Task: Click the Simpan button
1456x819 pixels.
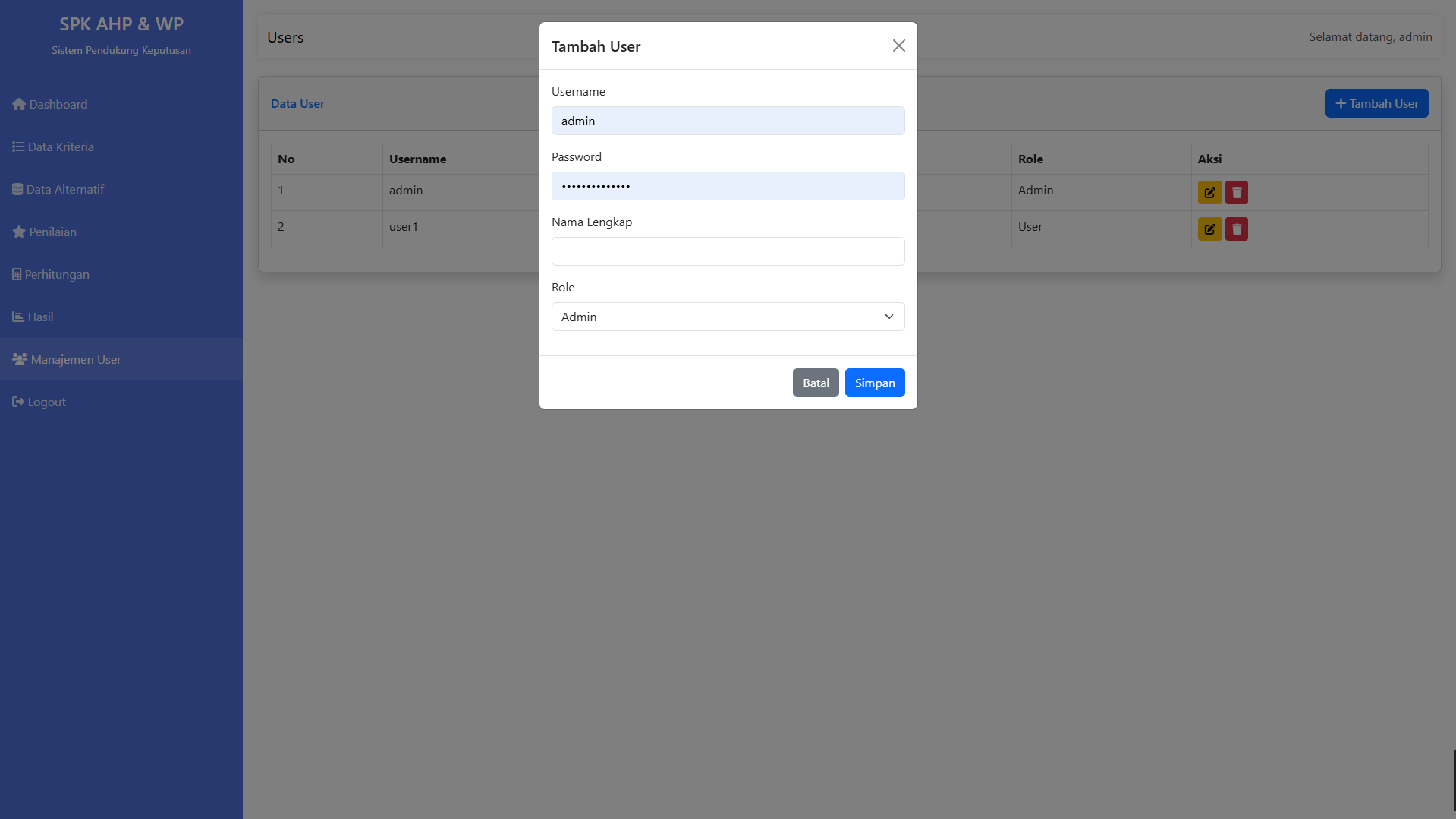Action: tap(875, 383)
